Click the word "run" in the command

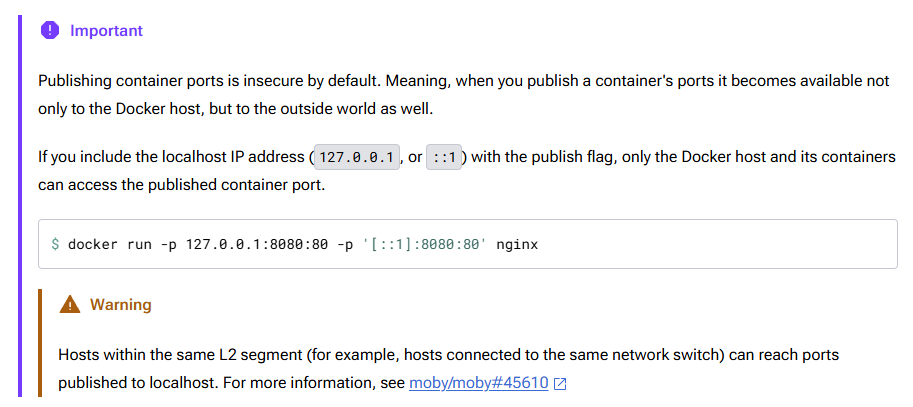tap(139, 244)
